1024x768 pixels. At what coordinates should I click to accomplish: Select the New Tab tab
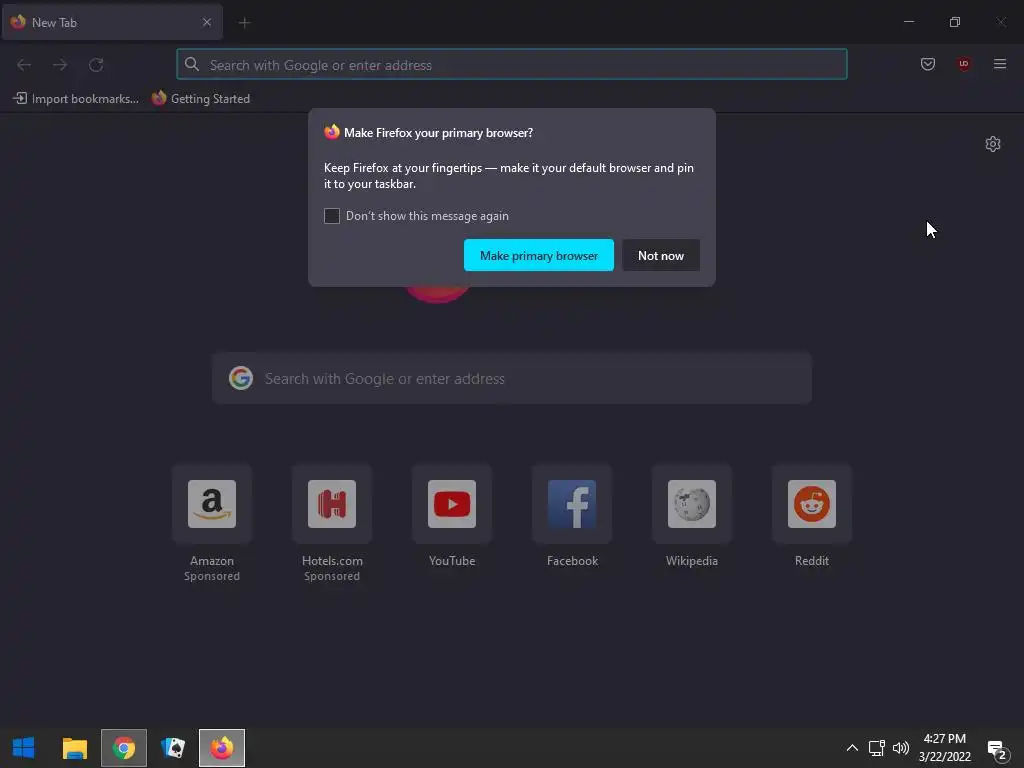(112, 22)
